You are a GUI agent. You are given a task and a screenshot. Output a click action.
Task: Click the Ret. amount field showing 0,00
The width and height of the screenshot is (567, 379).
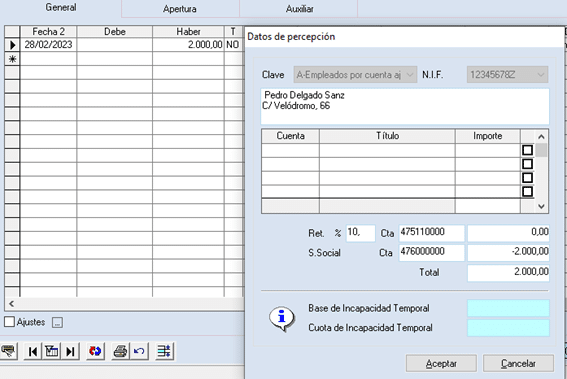tap(508, 233)
